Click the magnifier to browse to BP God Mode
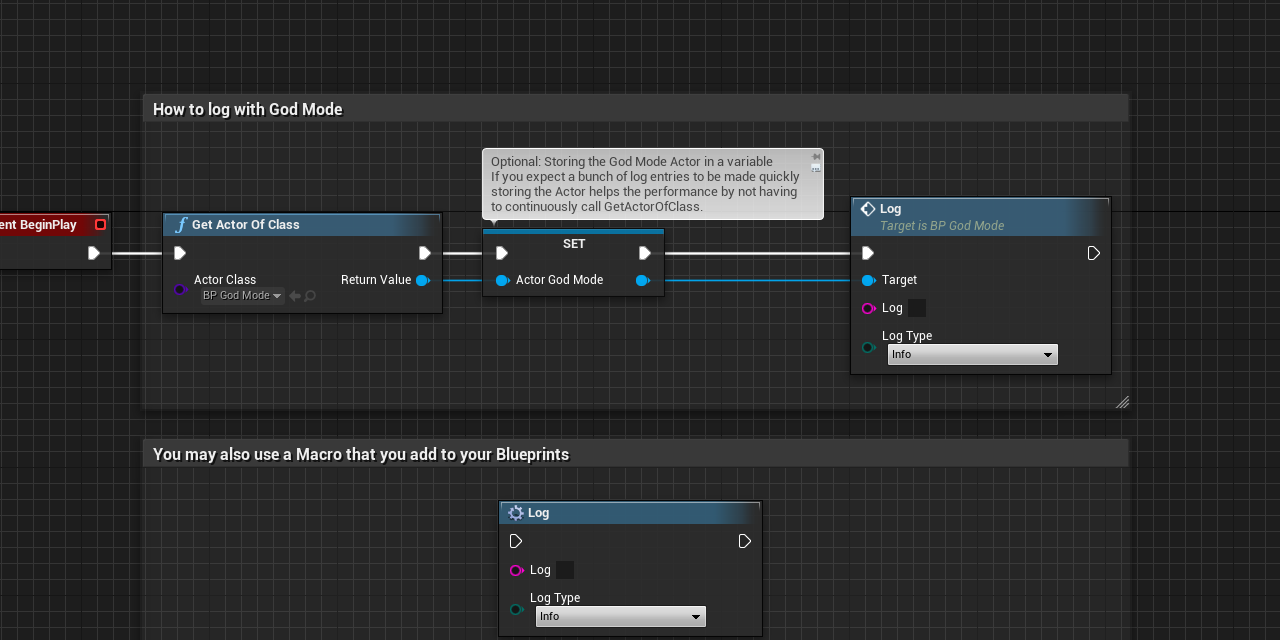Screen dimensions: 1280x640 310,296
